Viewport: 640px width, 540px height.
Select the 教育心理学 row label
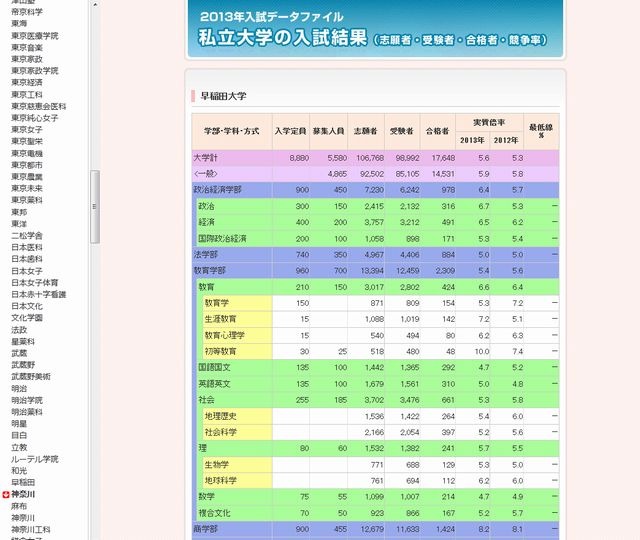coord(224,336)
